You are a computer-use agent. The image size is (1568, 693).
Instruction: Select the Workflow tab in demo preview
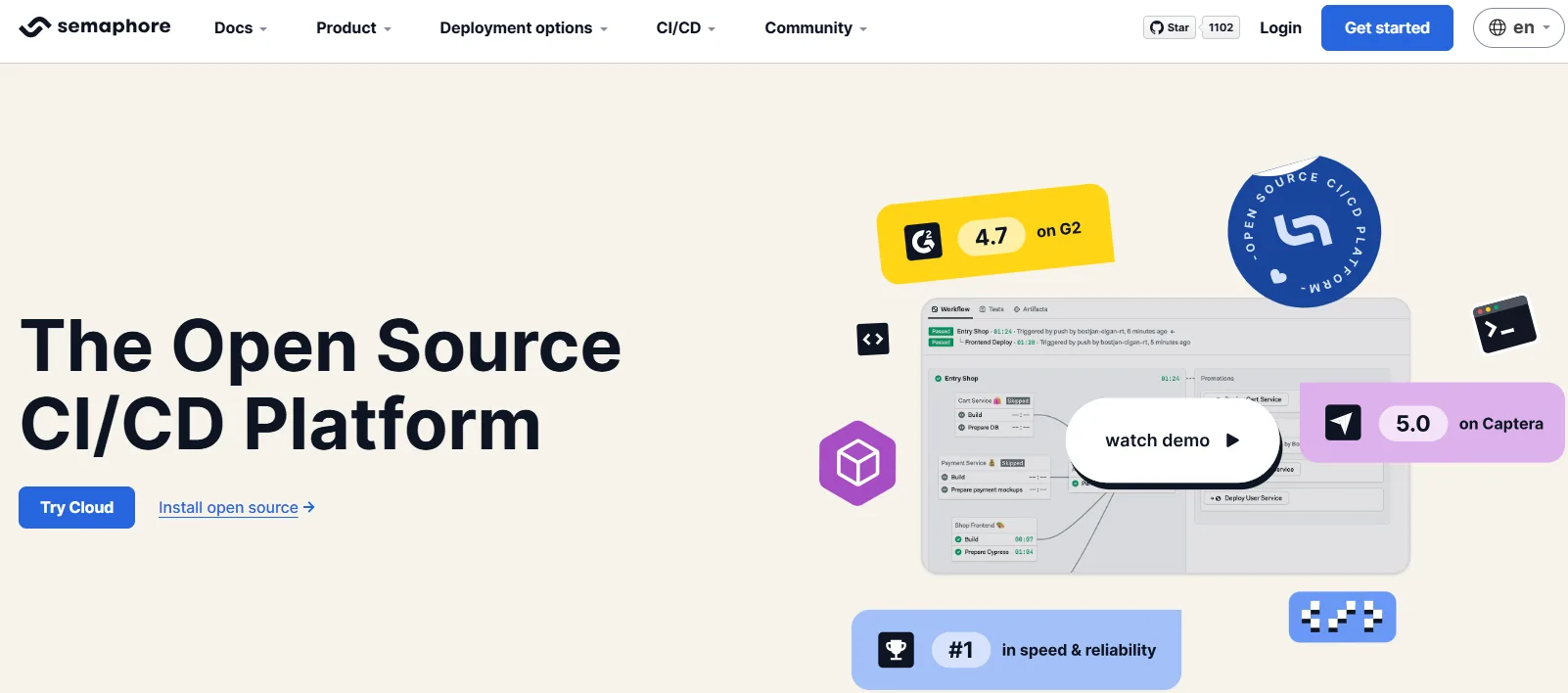[x=950, y=309]
